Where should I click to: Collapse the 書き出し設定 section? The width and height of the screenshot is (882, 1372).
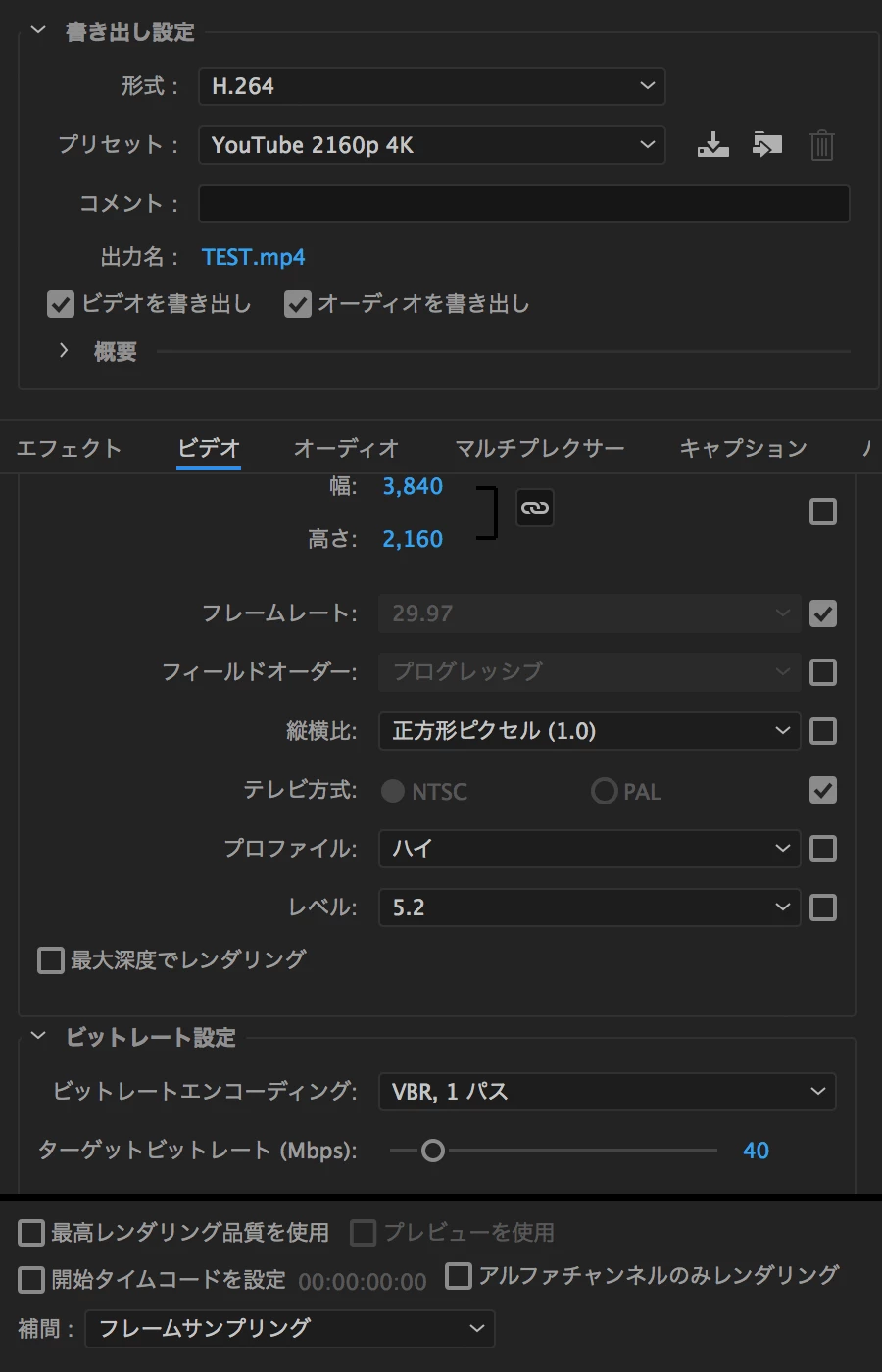[x=38, y=31]
